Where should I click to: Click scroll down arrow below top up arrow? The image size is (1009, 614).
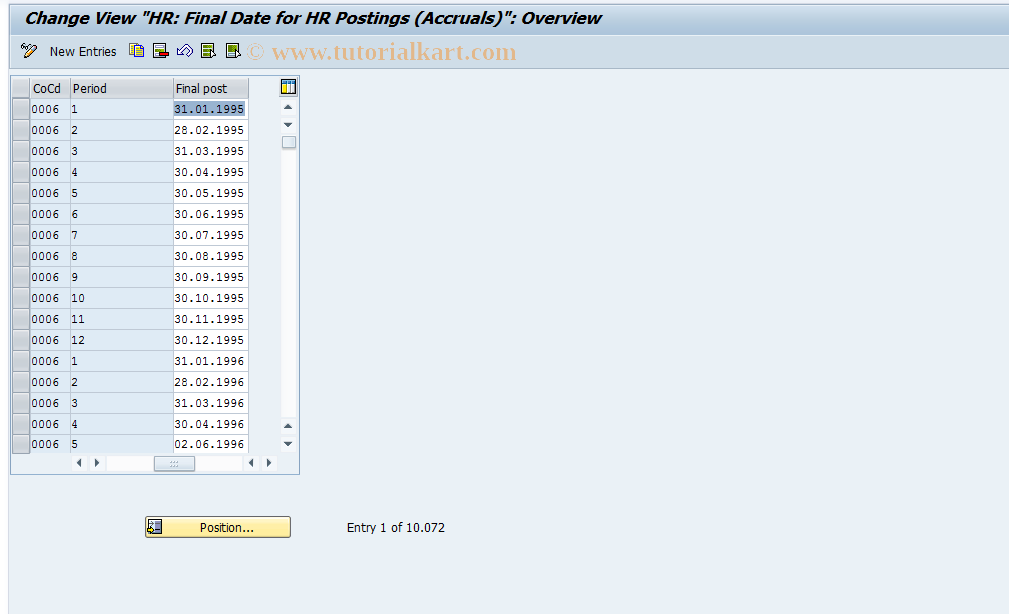[x=288, y=125]
